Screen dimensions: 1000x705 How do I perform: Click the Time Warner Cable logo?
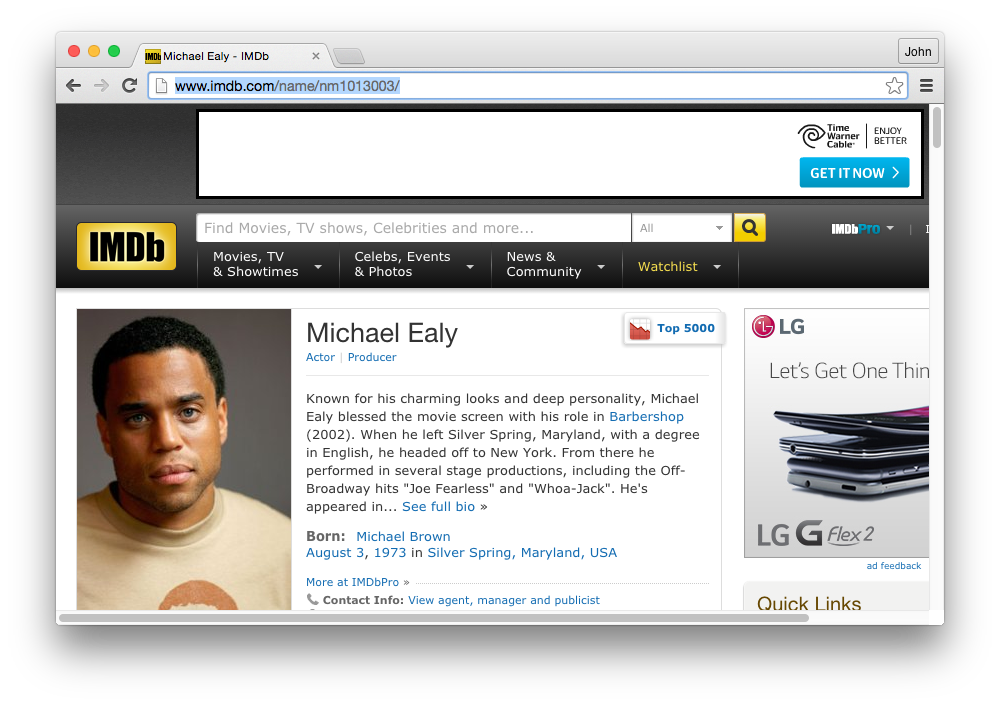coord(828,136)
